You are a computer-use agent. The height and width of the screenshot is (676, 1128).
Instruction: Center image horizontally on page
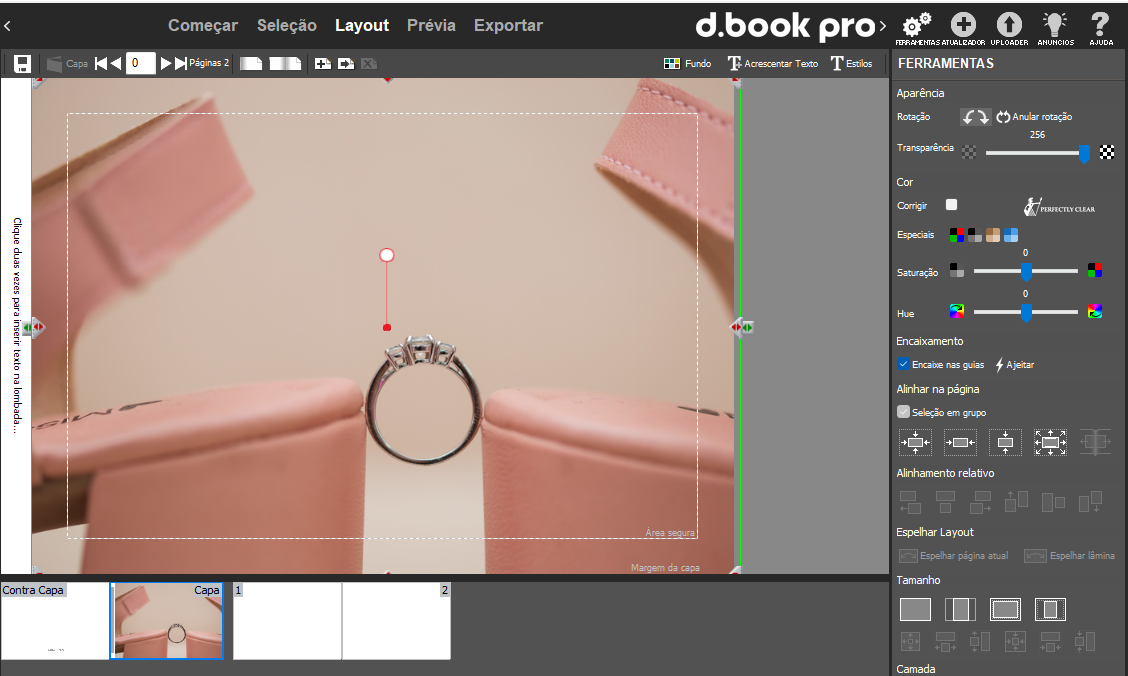point(960,442)
